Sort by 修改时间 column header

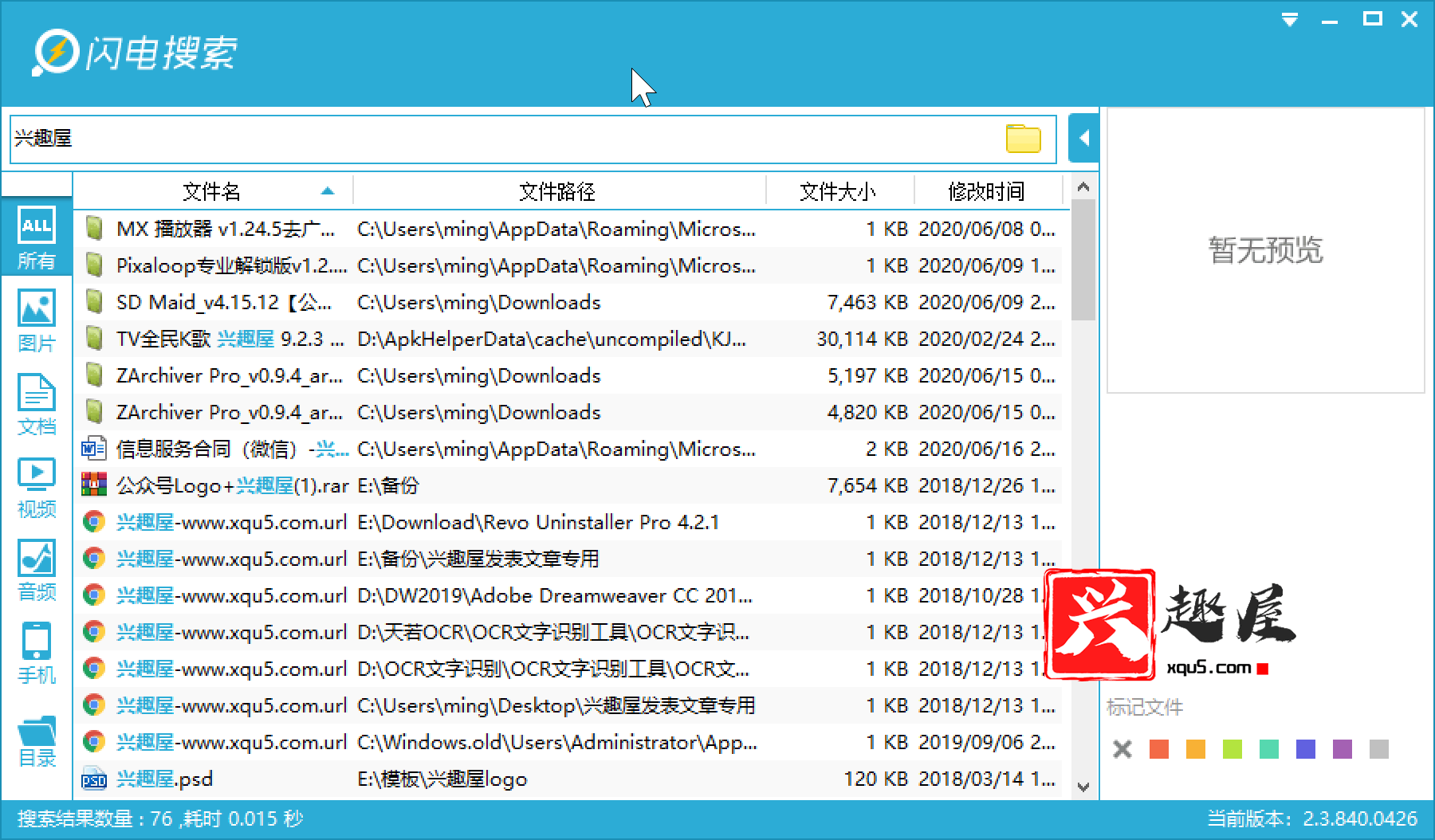tap(986, 191)
